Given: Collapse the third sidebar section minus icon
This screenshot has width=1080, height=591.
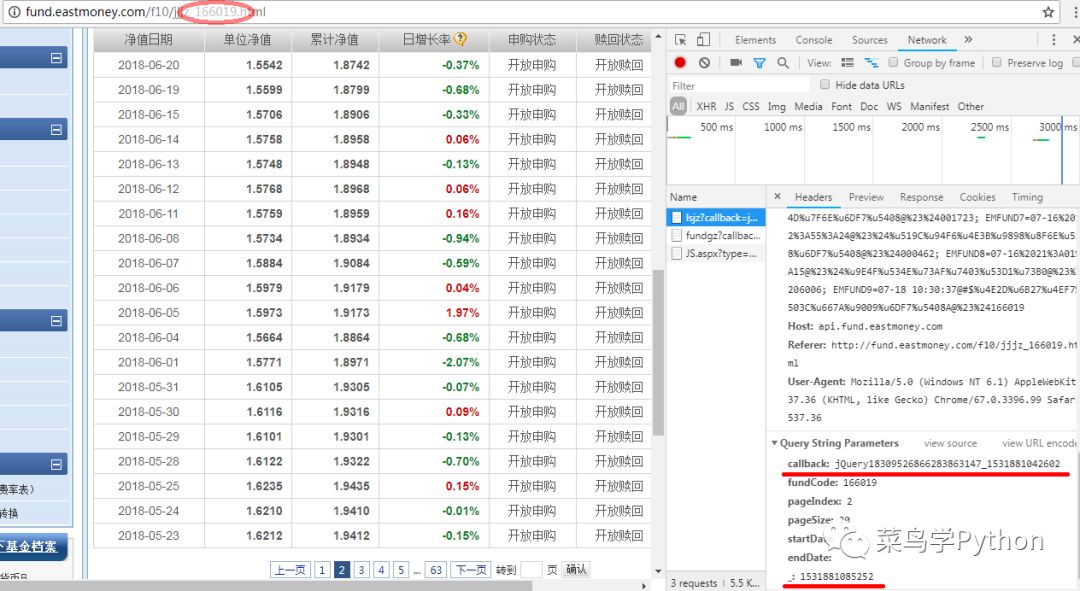Looking at the screenshot, I should (56, 321).
